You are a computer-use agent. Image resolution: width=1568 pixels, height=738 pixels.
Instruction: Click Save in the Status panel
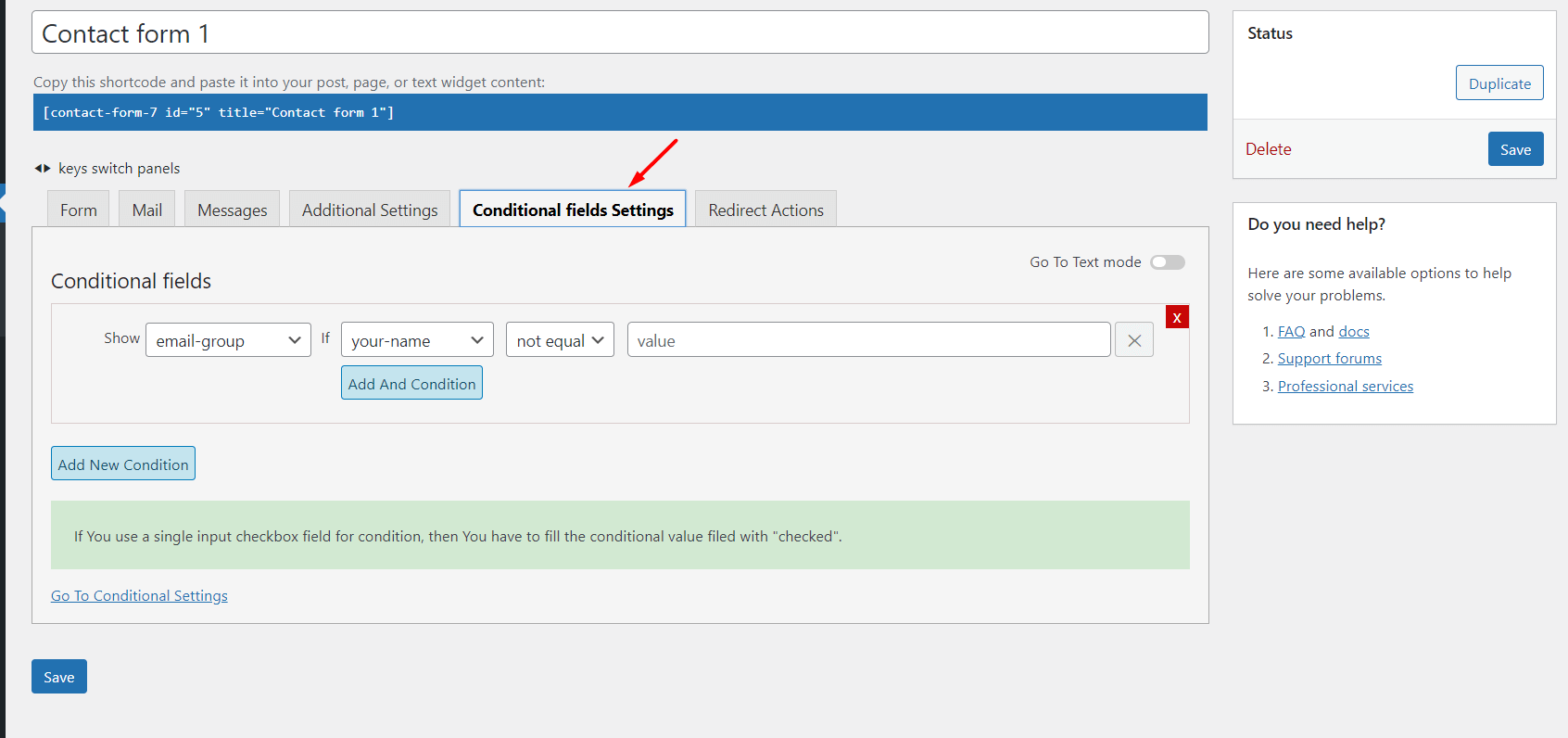pos(1515,149)
